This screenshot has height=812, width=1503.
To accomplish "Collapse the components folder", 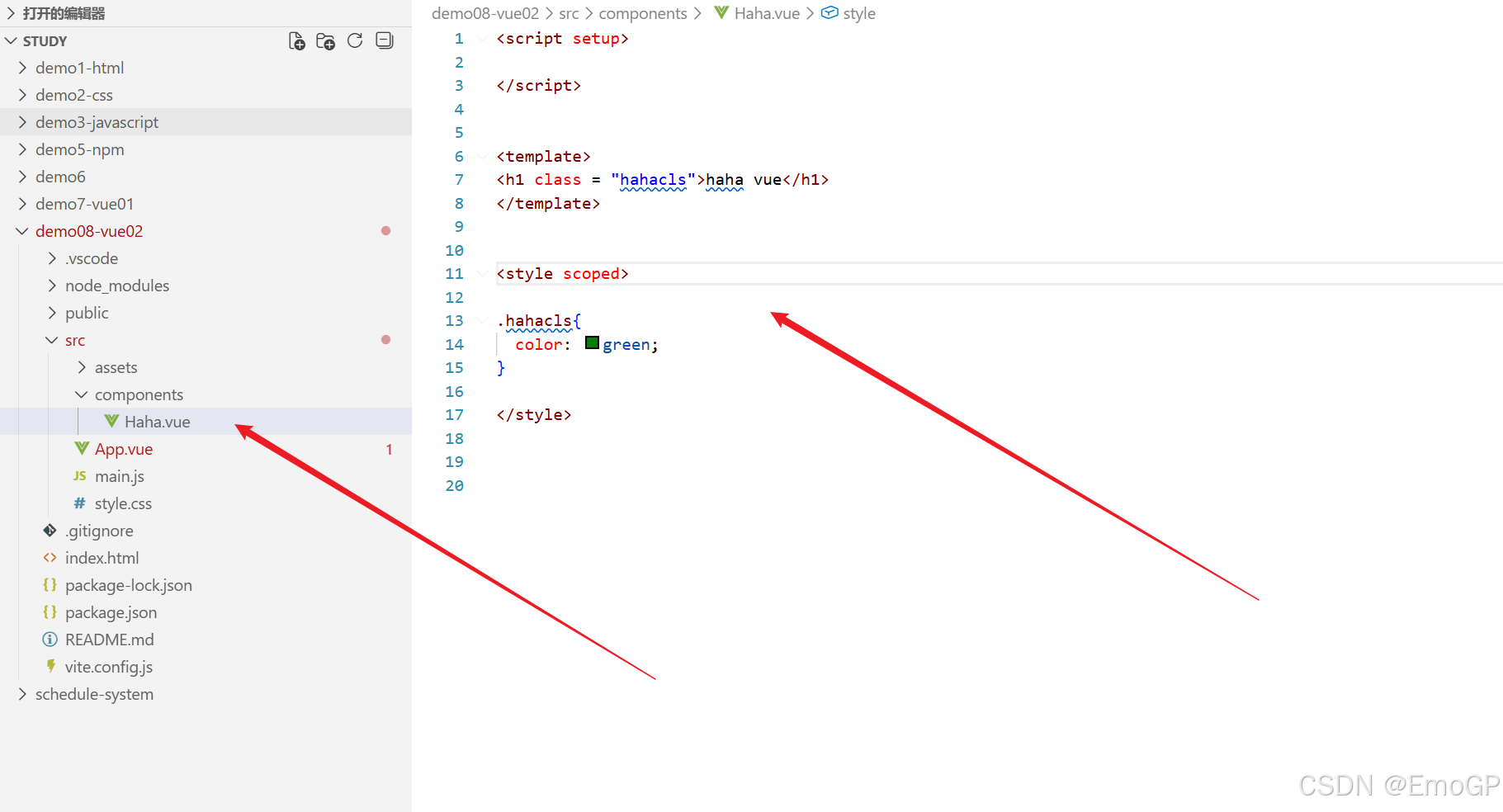I will point(82,394).
